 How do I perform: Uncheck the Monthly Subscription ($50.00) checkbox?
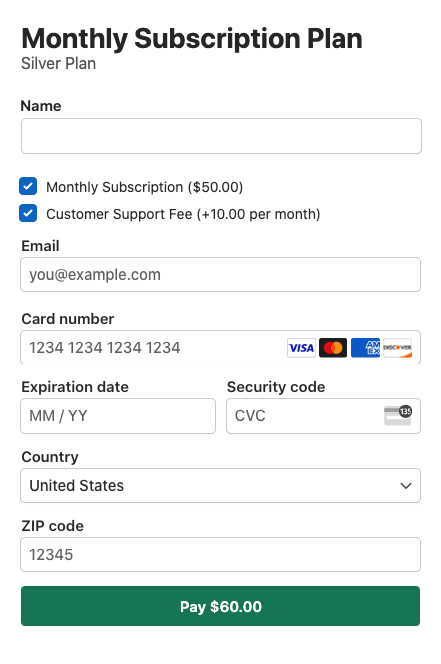(28, 186)
